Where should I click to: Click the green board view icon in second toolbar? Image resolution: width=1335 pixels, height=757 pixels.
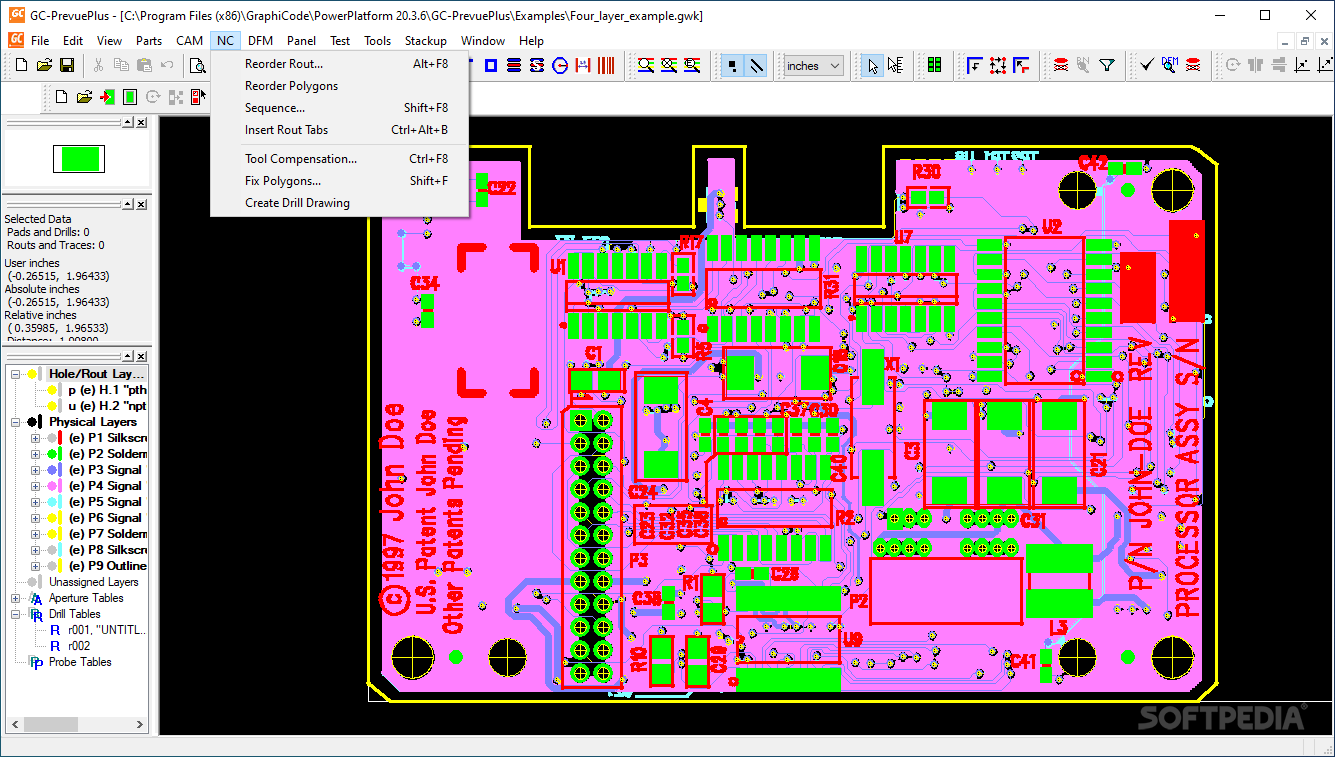130,97
